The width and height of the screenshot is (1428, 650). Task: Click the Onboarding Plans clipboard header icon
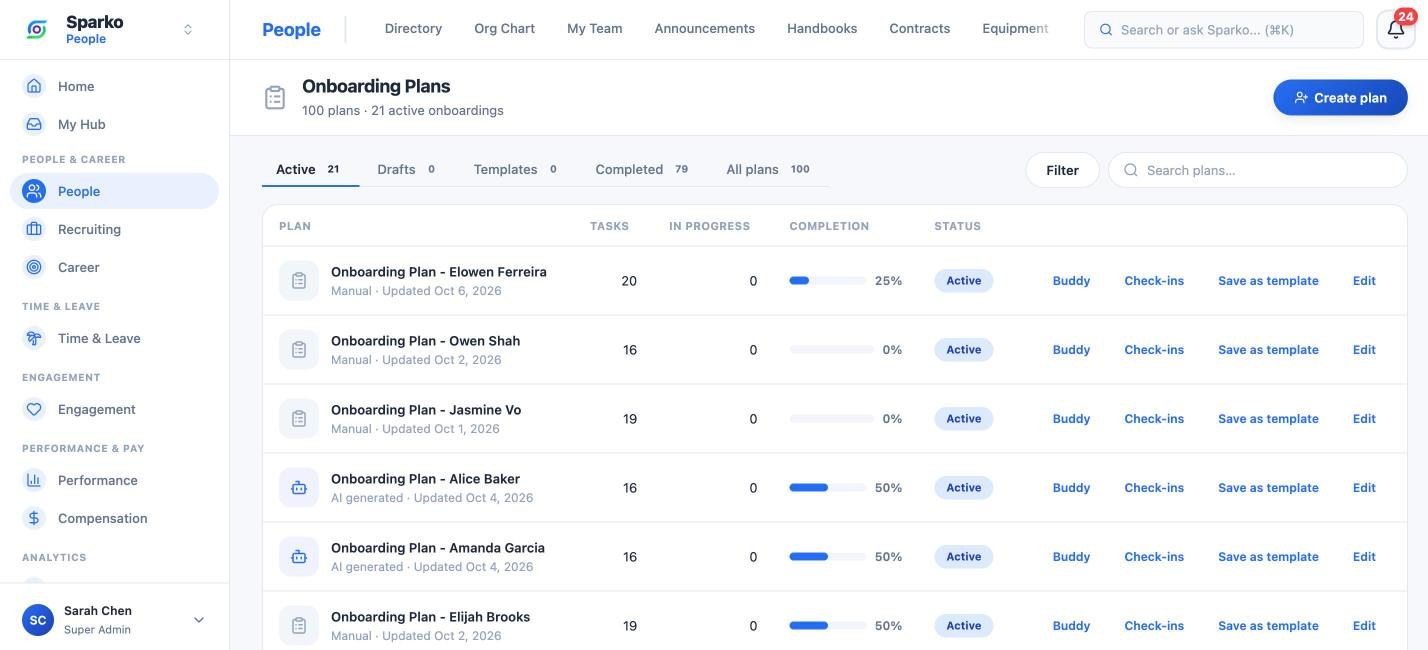coord(275,97)
